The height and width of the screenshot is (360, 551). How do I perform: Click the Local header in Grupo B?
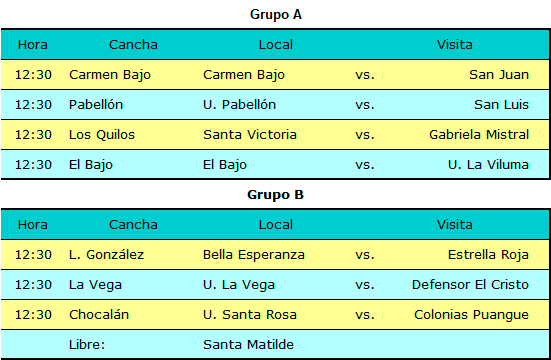(276, 225)
